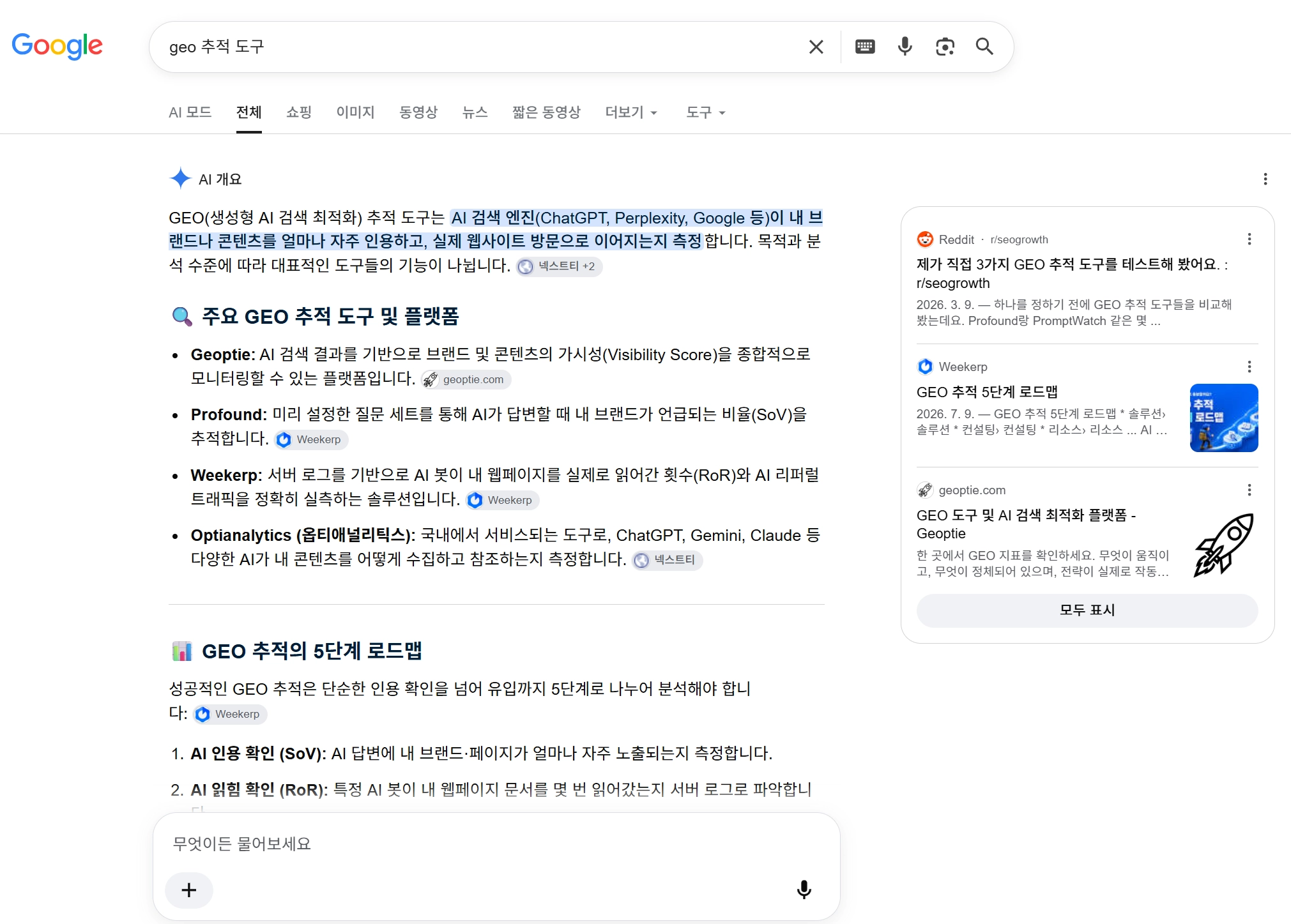Click the AI 개요 sparkle icon
The height and width of the screenshot is (924, 1291).
click(x=181, y=178)
